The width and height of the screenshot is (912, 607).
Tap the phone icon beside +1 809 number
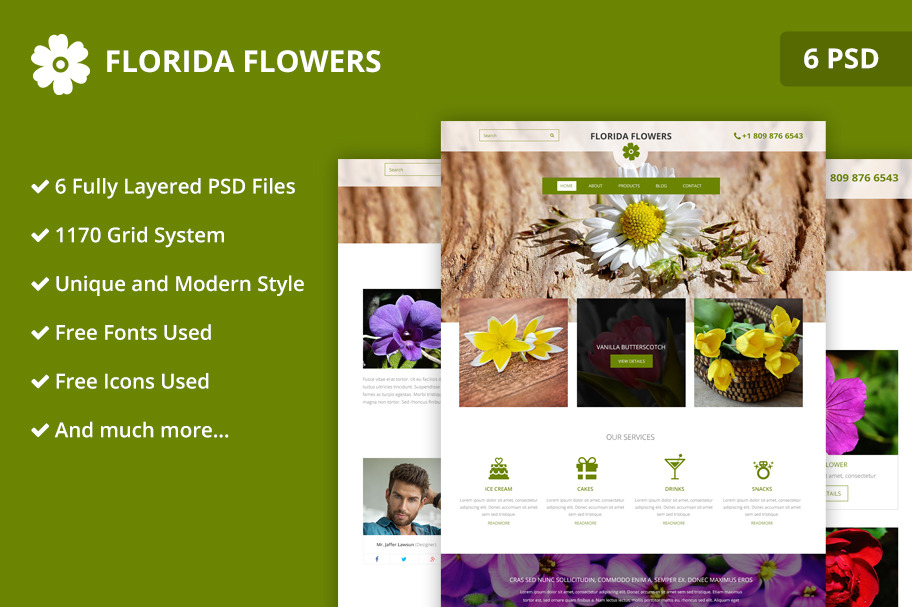coord(737,136)
